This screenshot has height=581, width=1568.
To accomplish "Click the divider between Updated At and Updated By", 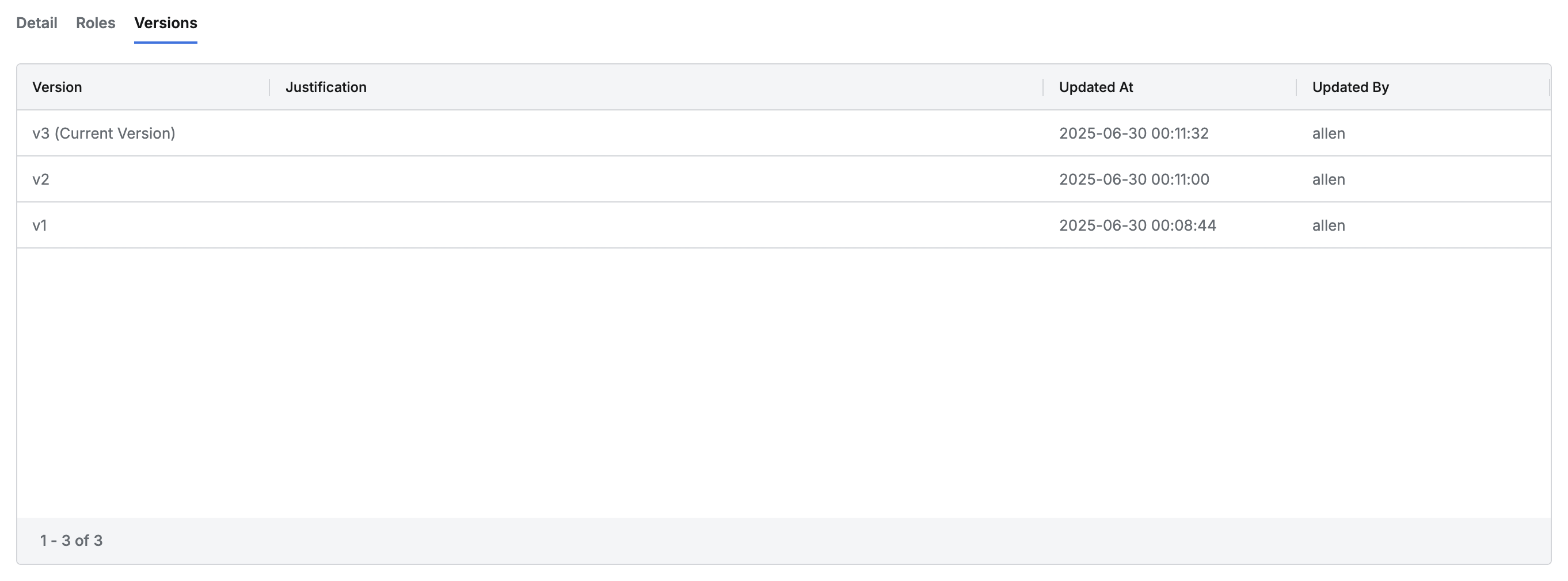I will coord(1296,87).
